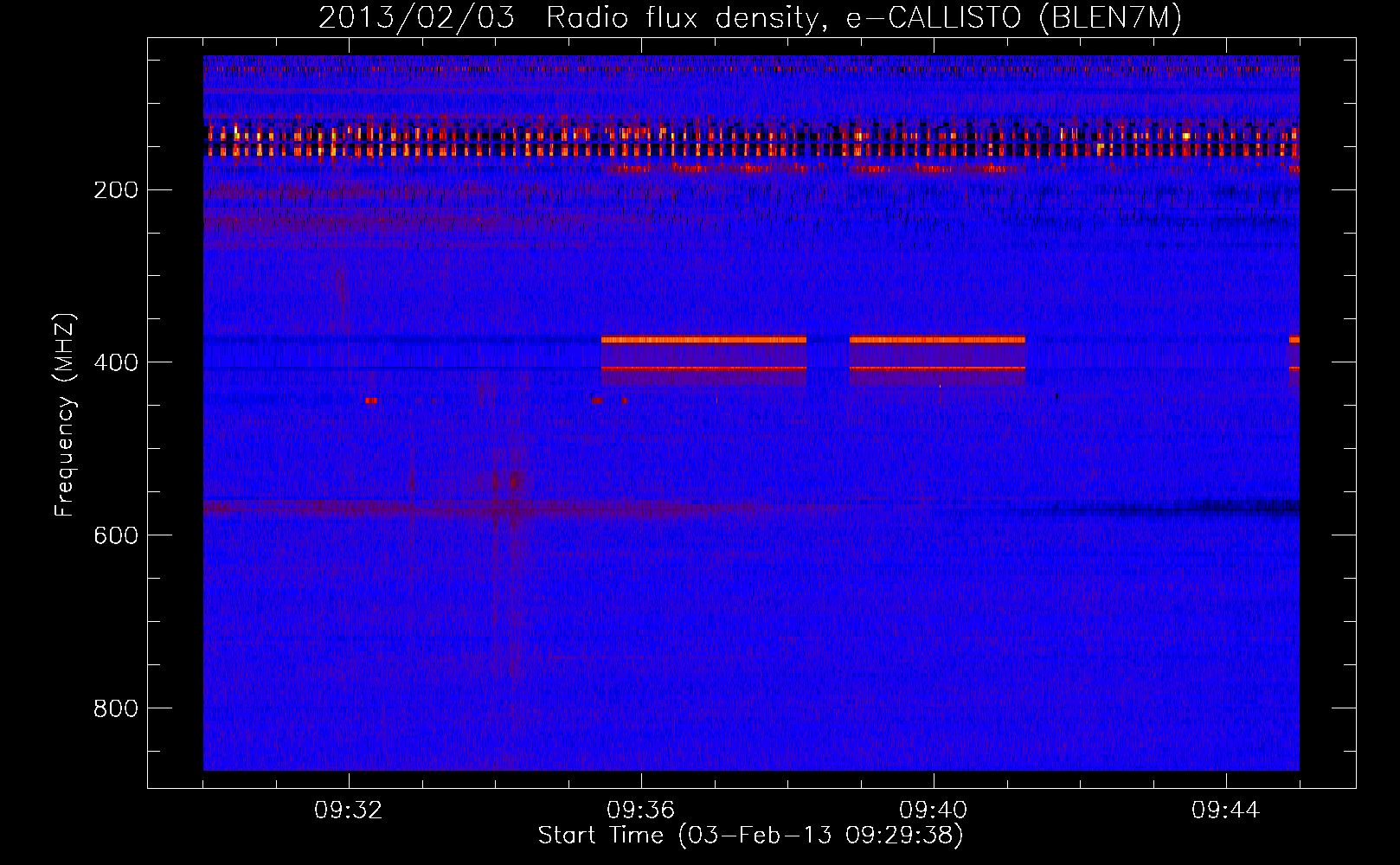Viewport: 1400px width, 865px height.
Task: Click the "Start Time (03-Feb-13 09:29:38)" axis label
Action: 751,836
